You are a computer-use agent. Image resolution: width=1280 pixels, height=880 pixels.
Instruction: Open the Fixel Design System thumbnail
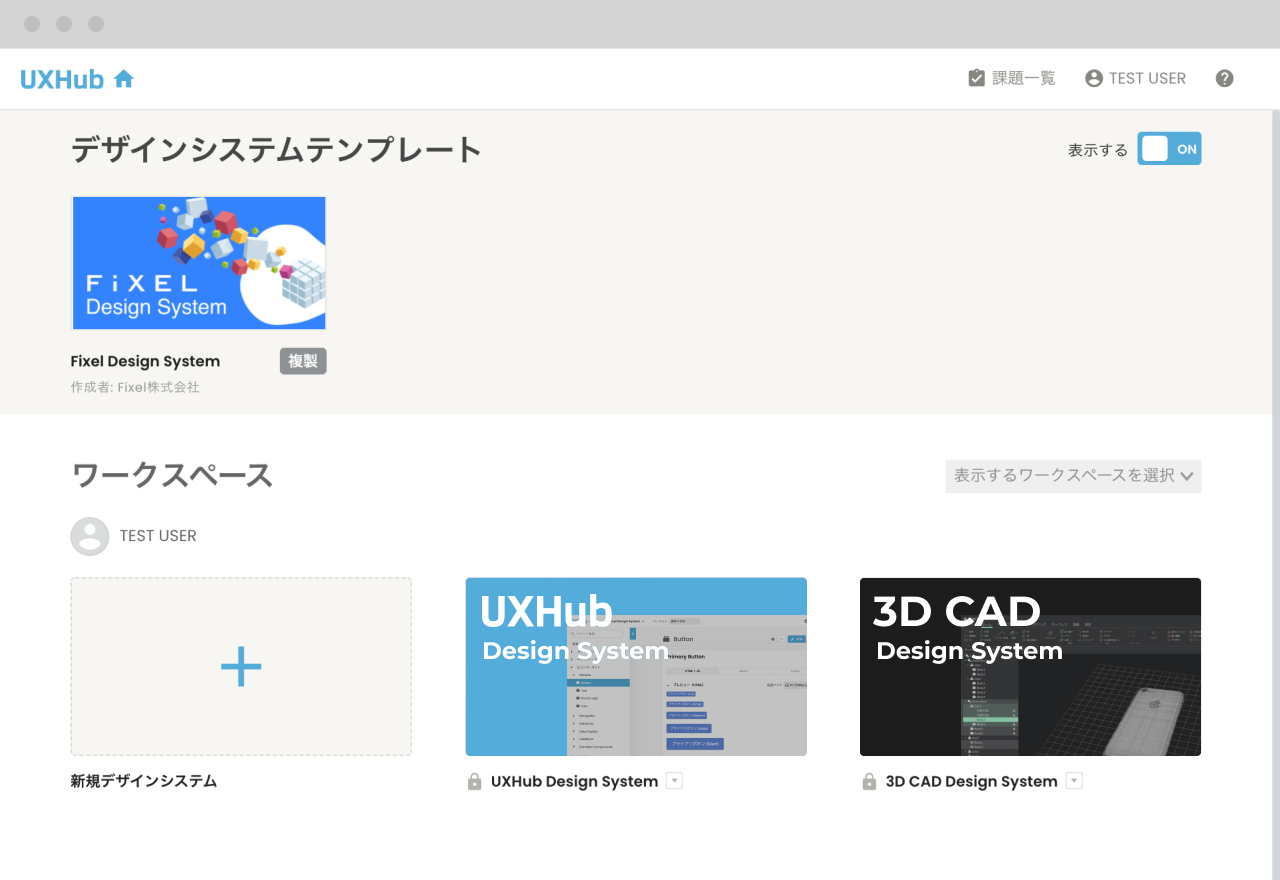point(198,262)
